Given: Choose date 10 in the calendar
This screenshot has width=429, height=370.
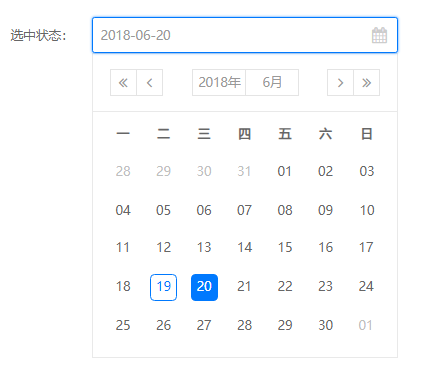Looking at the screenshot, I should click(367, 211).
